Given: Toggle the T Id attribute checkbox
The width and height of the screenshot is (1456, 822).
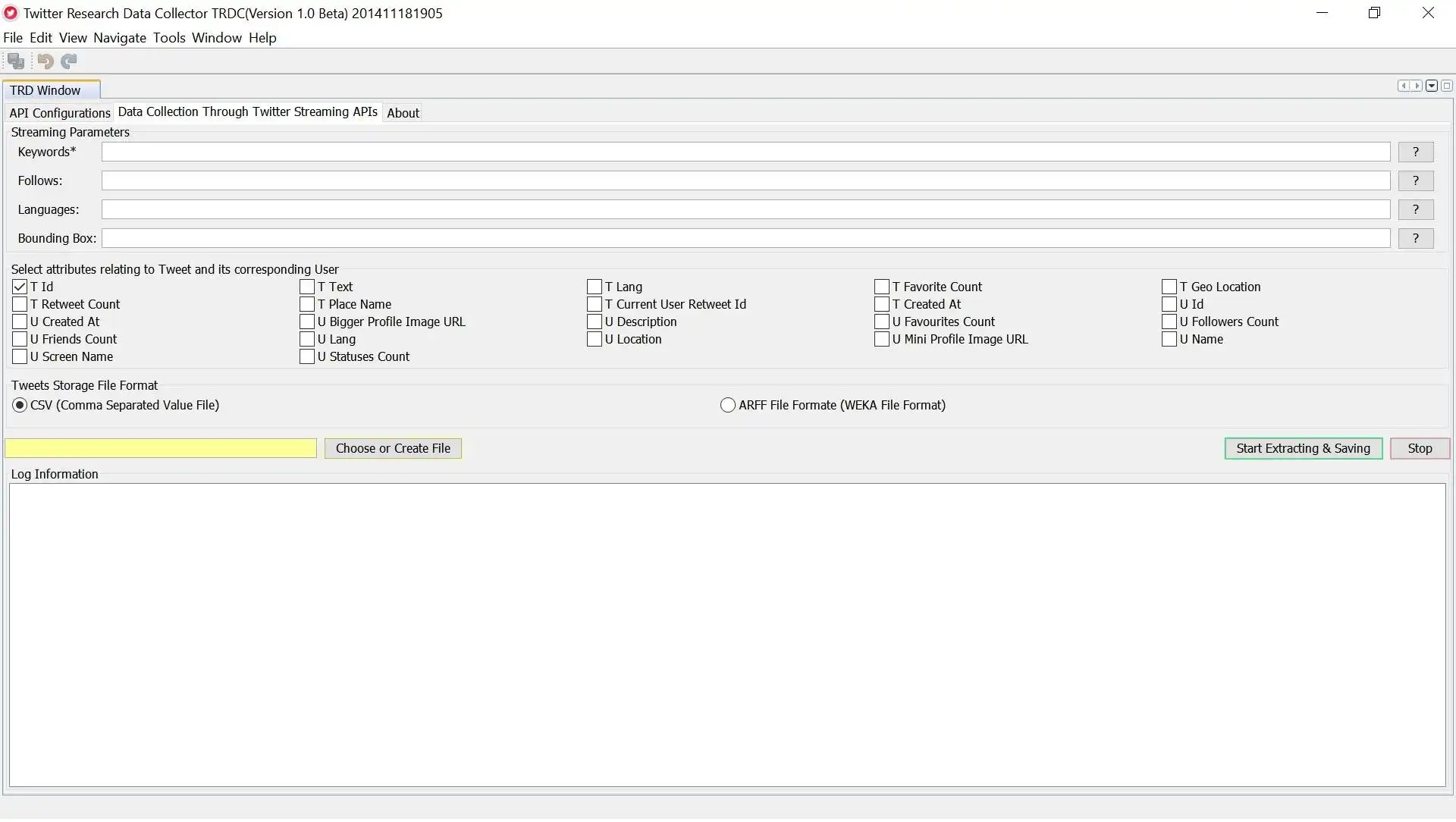Looking at the screenshot, I should tap(19, 286).
